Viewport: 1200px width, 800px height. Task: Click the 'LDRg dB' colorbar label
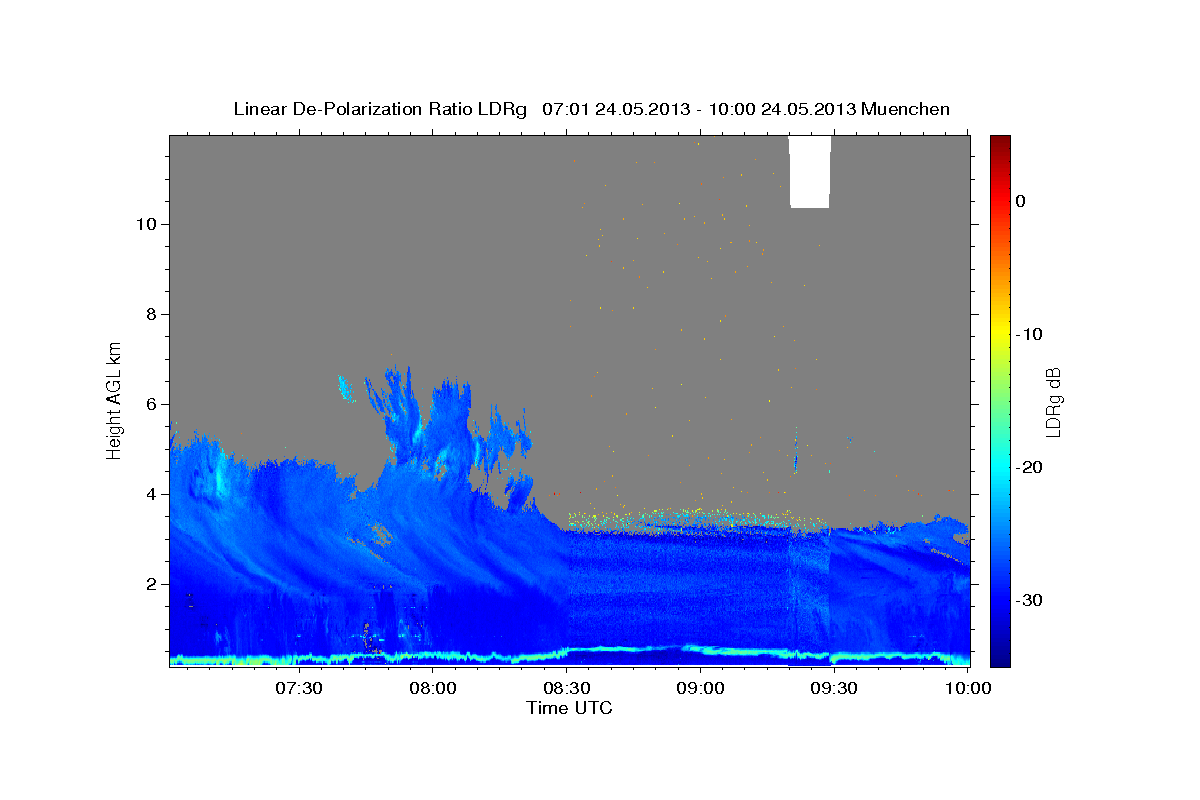pyautogui.click(x=1053, y=402)
